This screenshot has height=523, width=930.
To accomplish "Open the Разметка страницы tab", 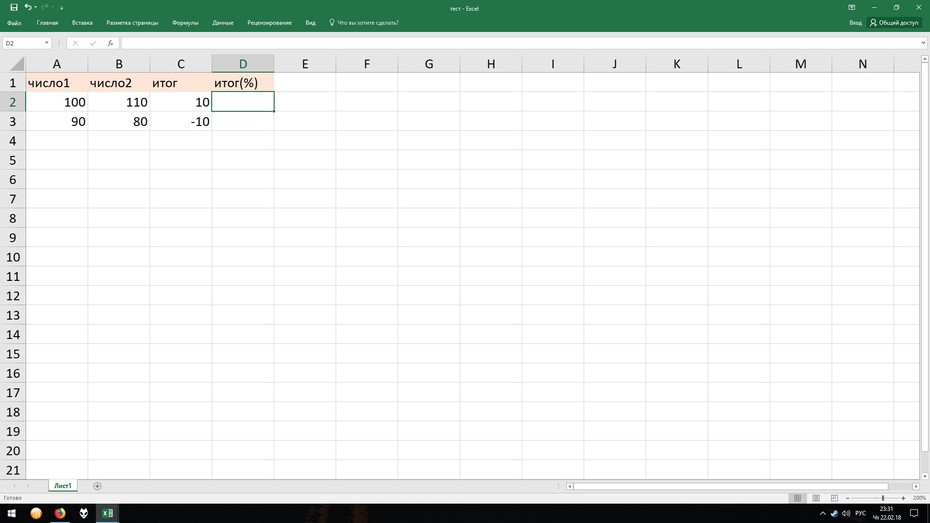I will (x=132, y=23).
